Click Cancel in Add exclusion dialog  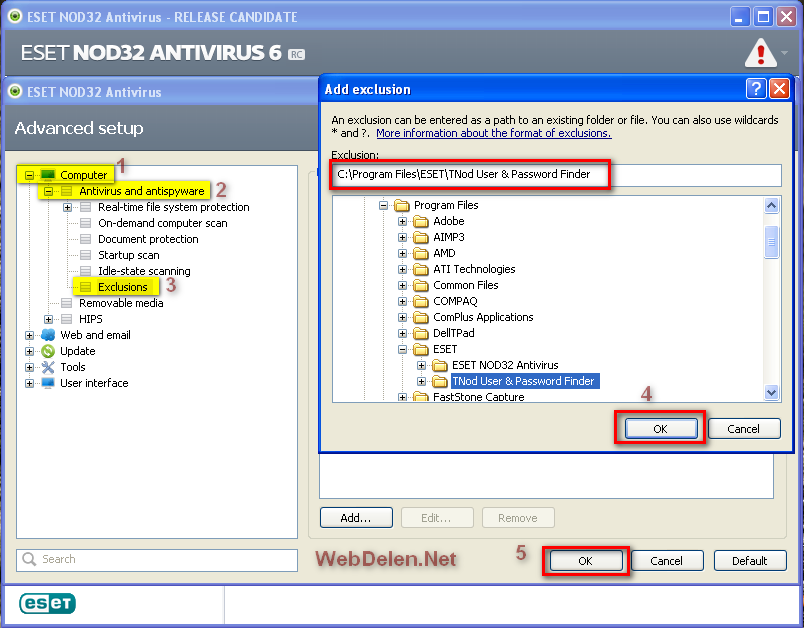(743, 429)
